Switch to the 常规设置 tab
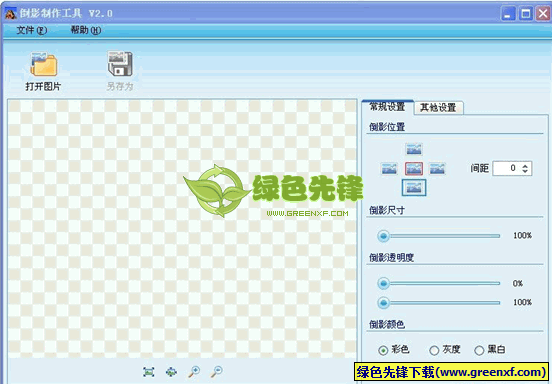This screenshot has width=552, height=384. 387,107
